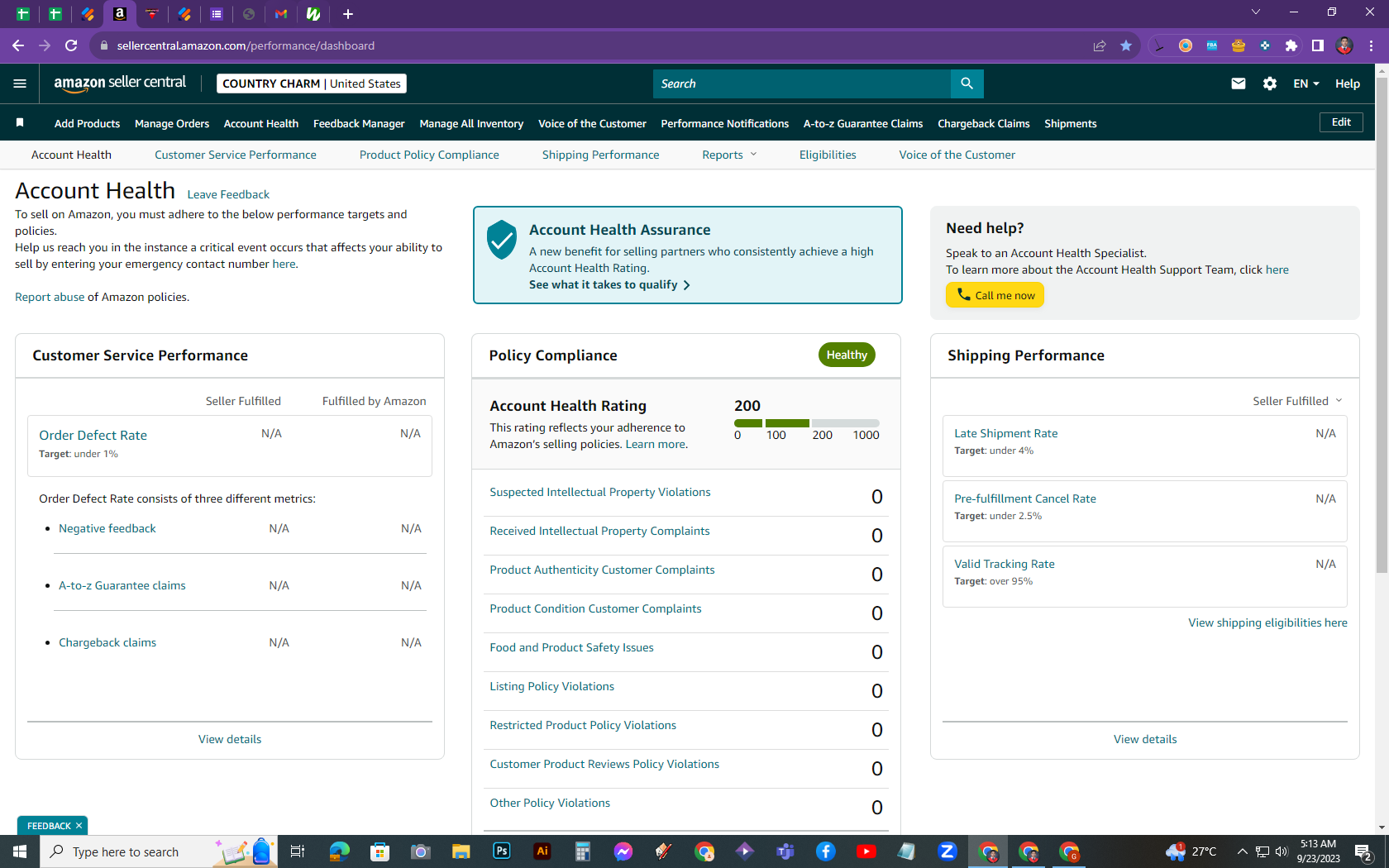Open File Explorer from the taskbar
1389x868 pixels.
(x=461, y=851)
